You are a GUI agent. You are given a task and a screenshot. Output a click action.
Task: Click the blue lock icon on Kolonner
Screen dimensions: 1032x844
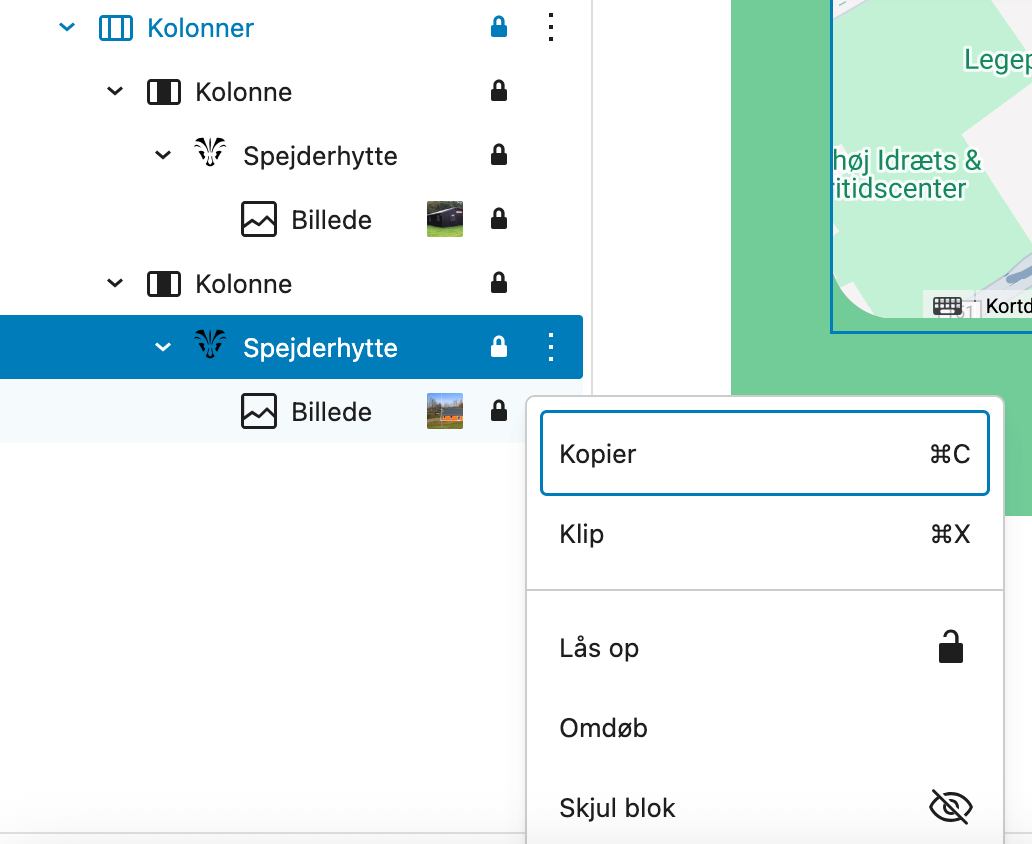499,28
